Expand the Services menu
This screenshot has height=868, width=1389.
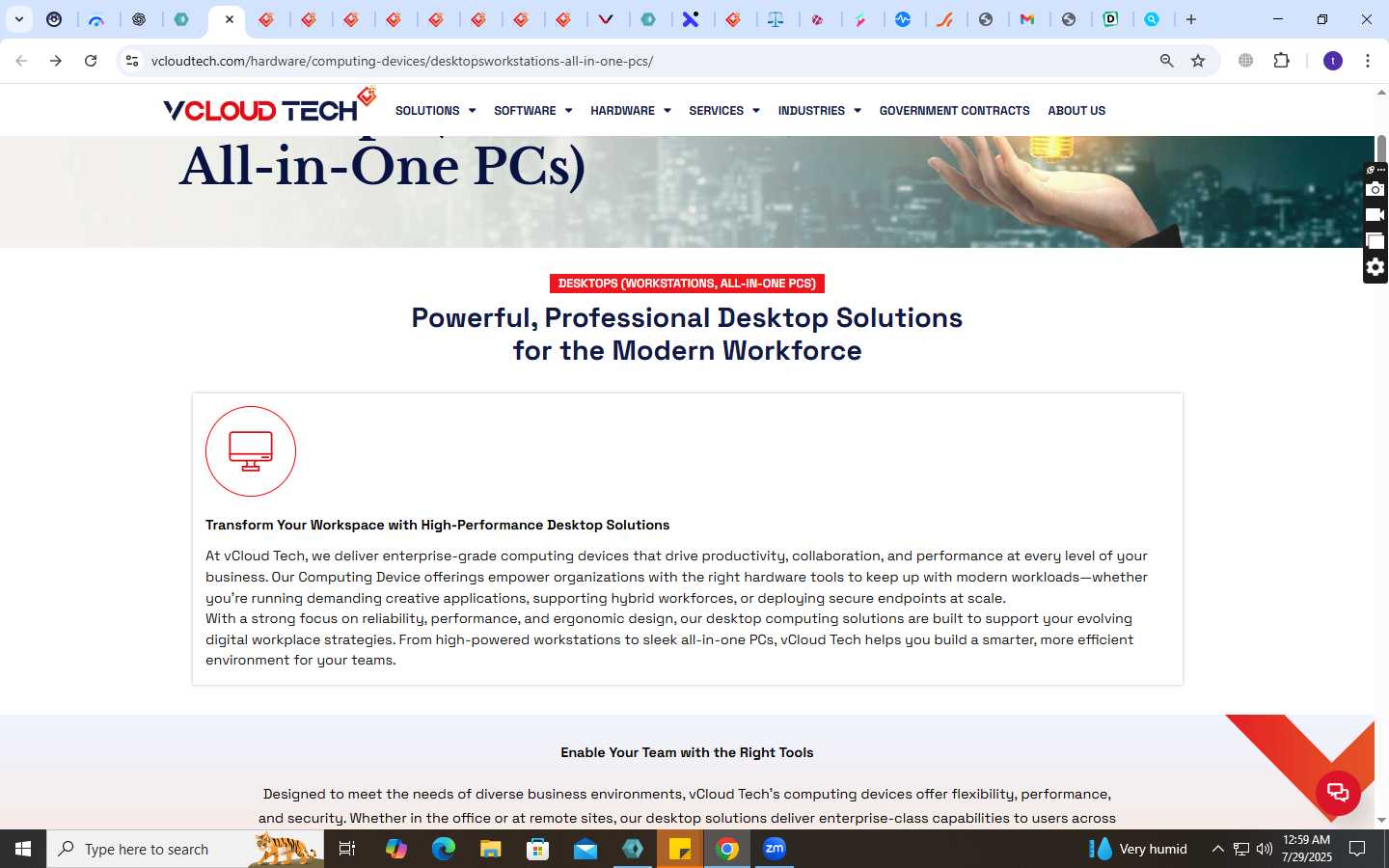click(723, 111)
